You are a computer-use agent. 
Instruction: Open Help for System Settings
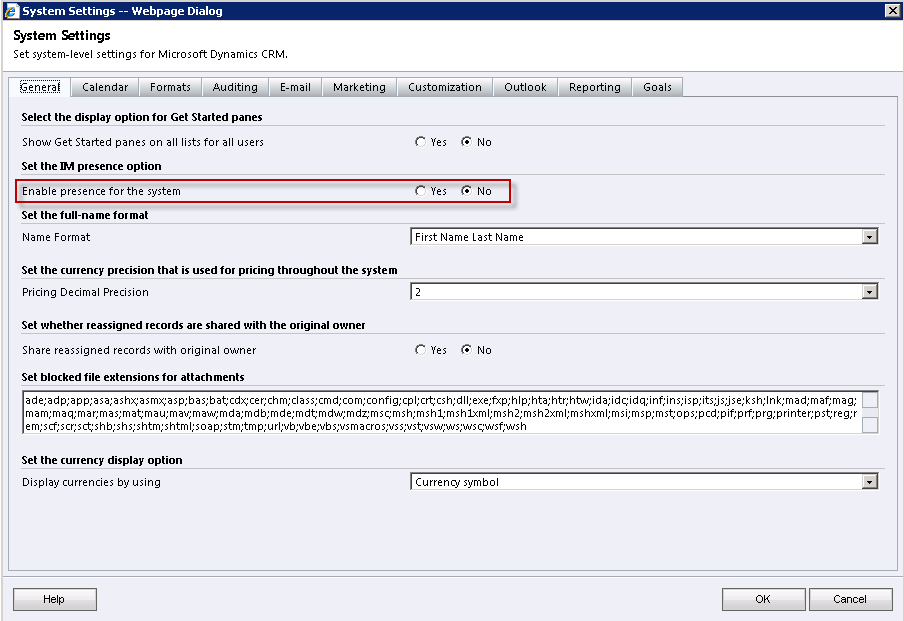(x=54, y=599)
